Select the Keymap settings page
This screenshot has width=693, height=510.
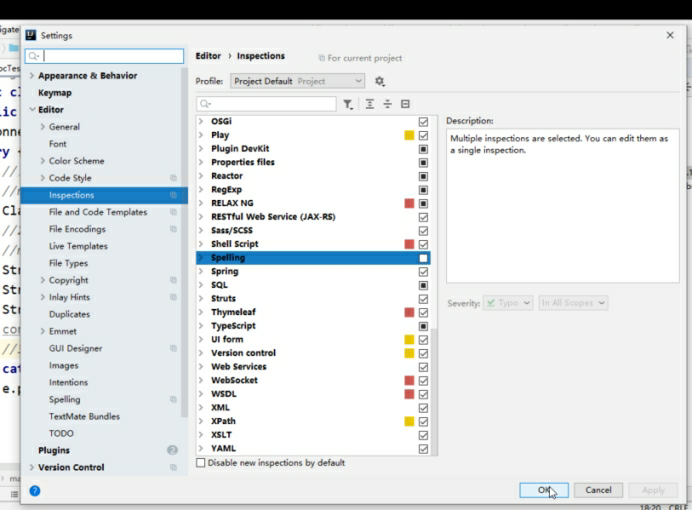click(x=55, y=93)
